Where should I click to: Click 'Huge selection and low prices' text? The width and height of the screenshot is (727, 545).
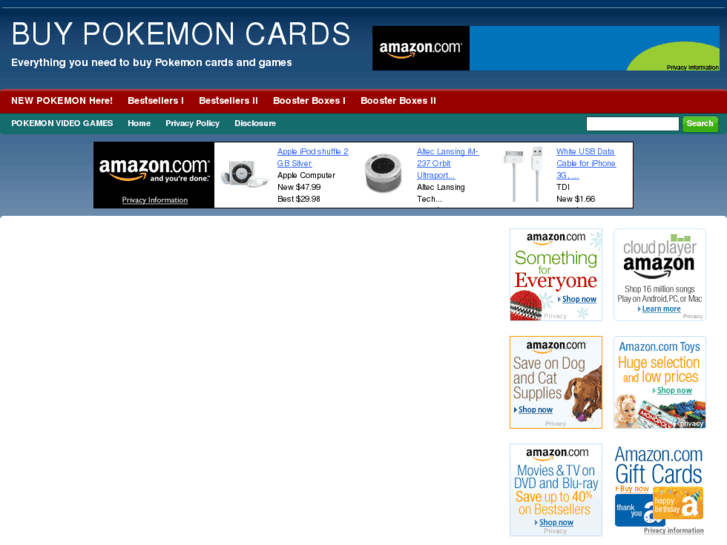(659, 369)
